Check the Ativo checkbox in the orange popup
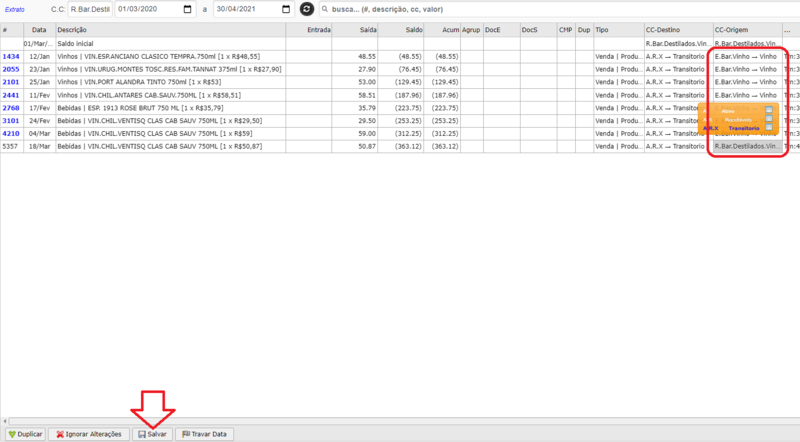 click(768, 110)
